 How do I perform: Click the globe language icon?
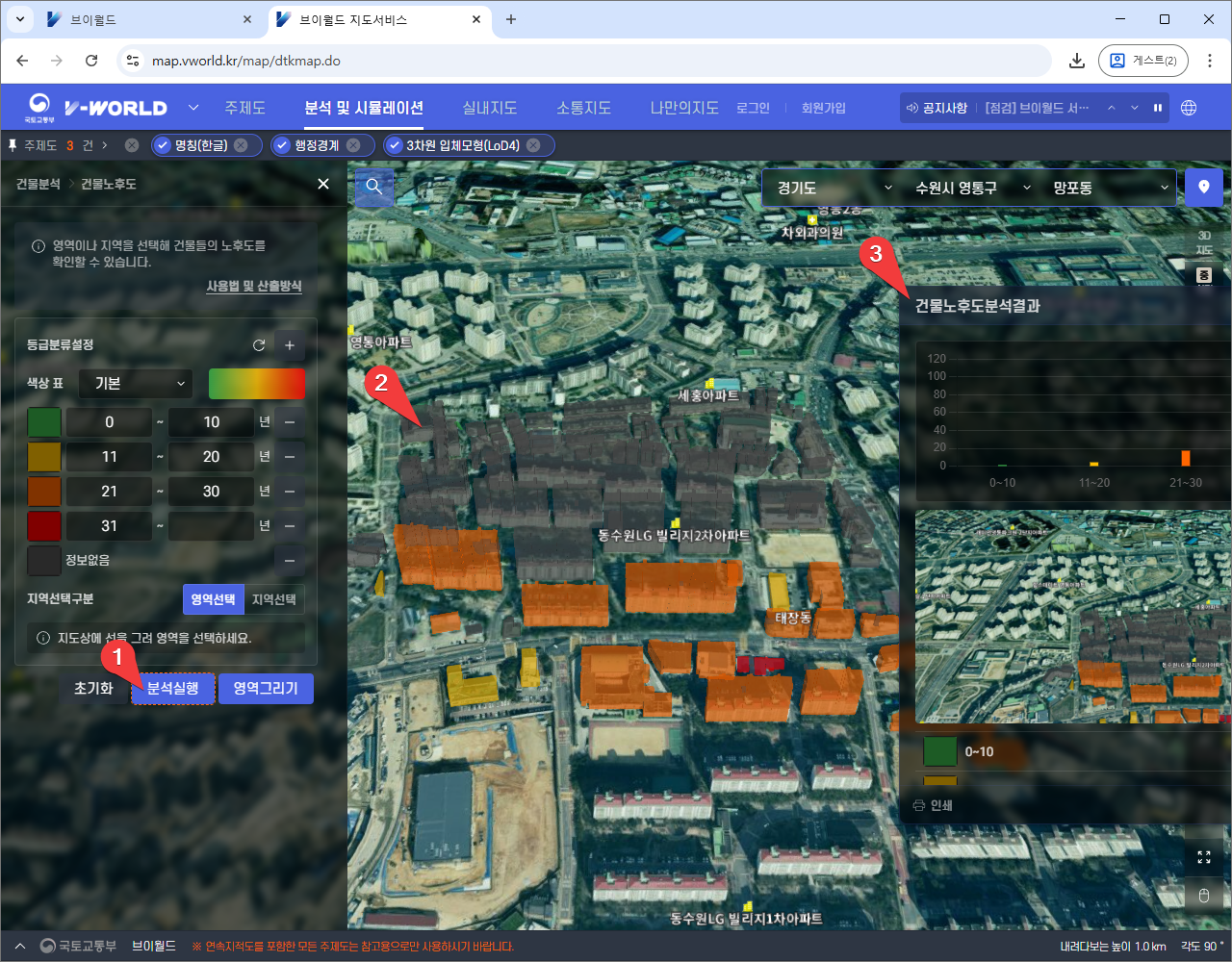tap(1189, 108)
